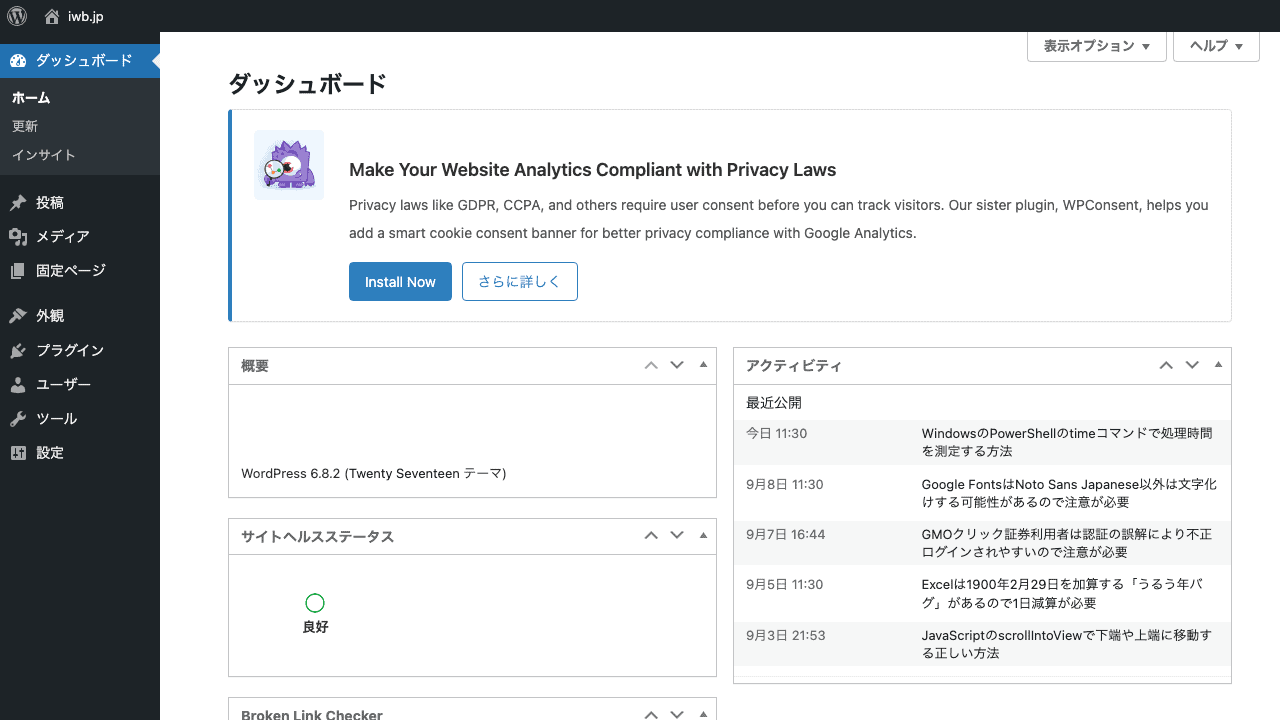The width and height of the screenshot is (1280, 720).
Task: Click the person icon for ユーザー
Action: [x=18, y=385]
